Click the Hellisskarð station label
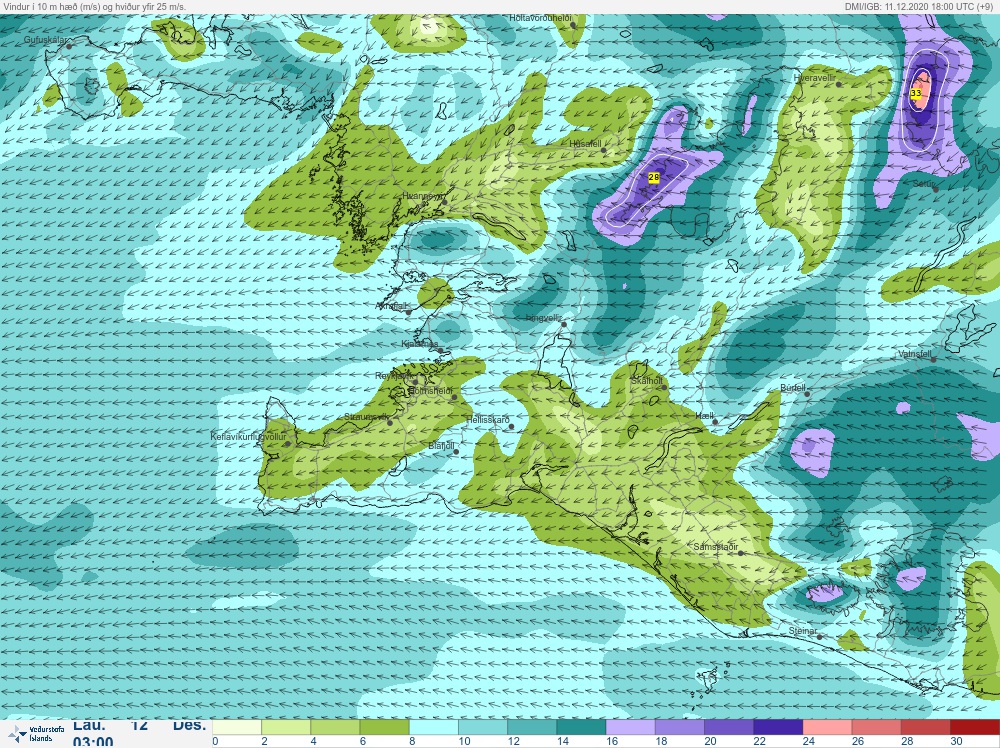 point(488,420)
